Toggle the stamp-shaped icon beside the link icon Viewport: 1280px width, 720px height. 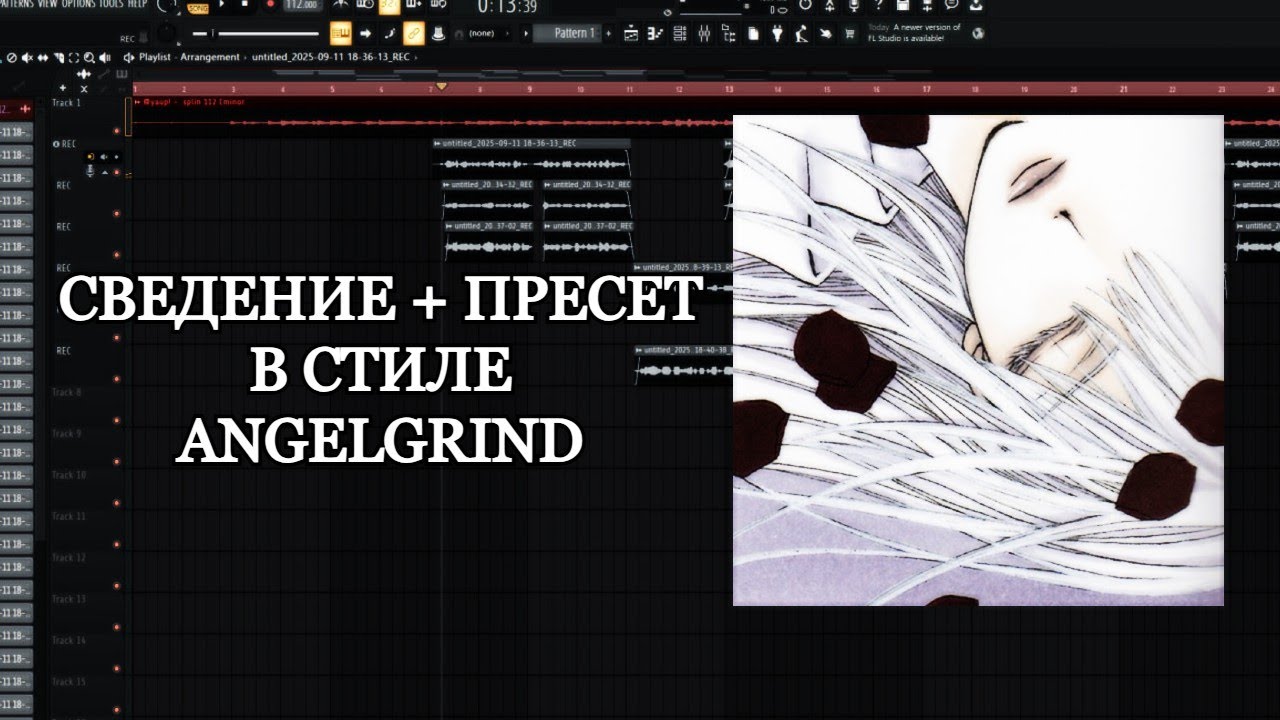(439, 34)
